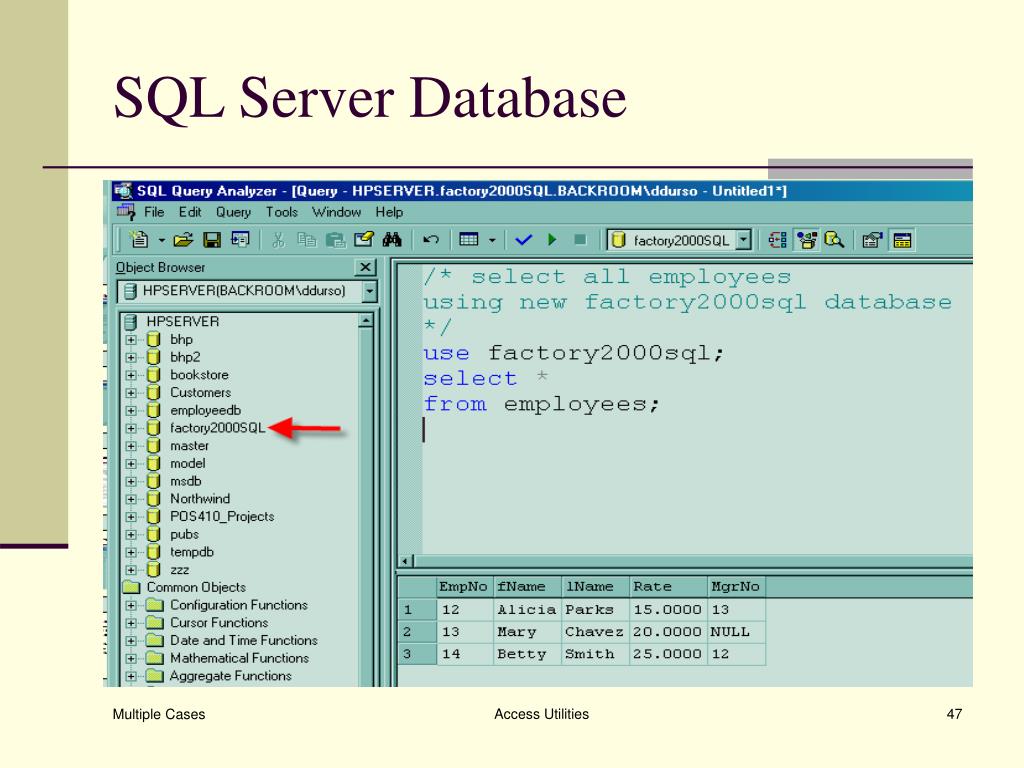Open the New Query dropdown arrow
Screen dimensions: 1024x768
[161, 240]
